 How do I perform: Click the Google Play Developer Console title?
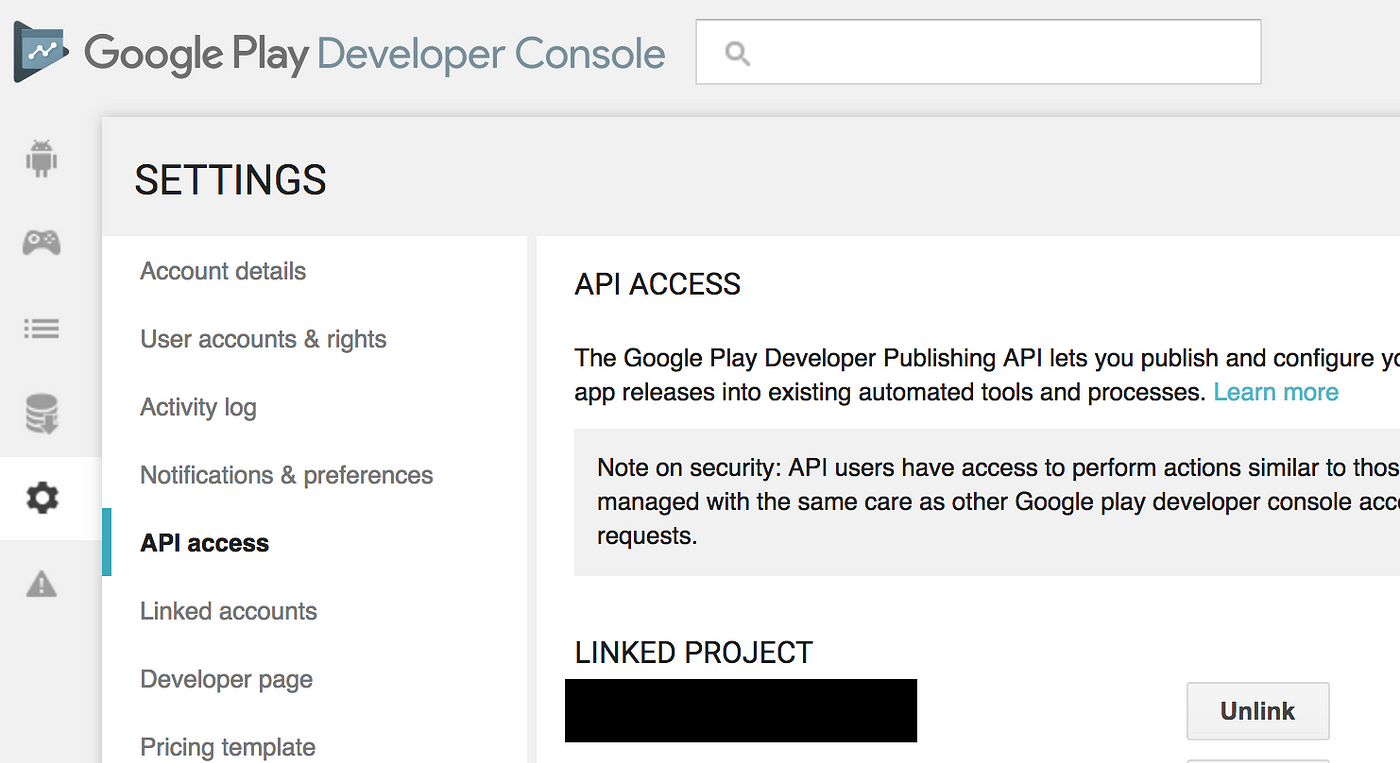tap(374, 53)
